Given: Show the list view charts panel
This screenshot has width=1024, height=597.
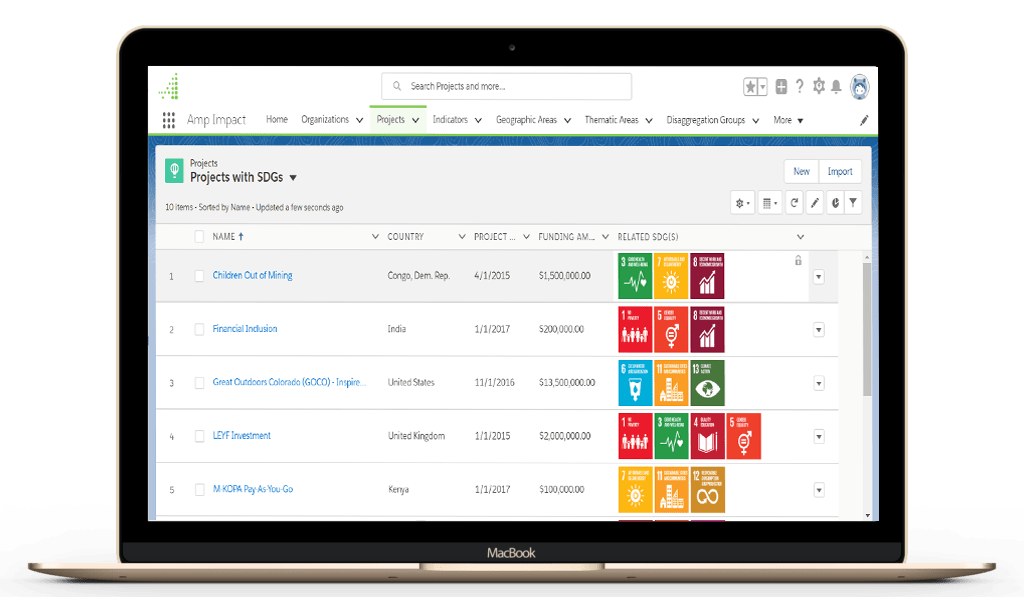Looking at the screenshot, I should (835, 203).
